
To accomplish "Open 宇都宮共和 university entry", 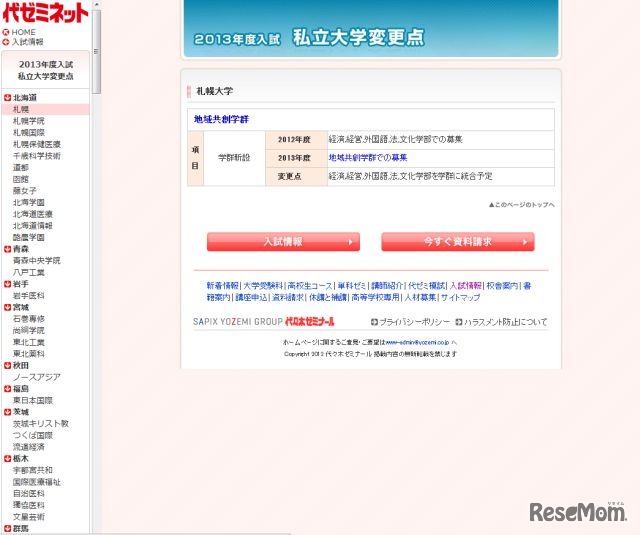I will pyautogui.click(x=33, y=470).
